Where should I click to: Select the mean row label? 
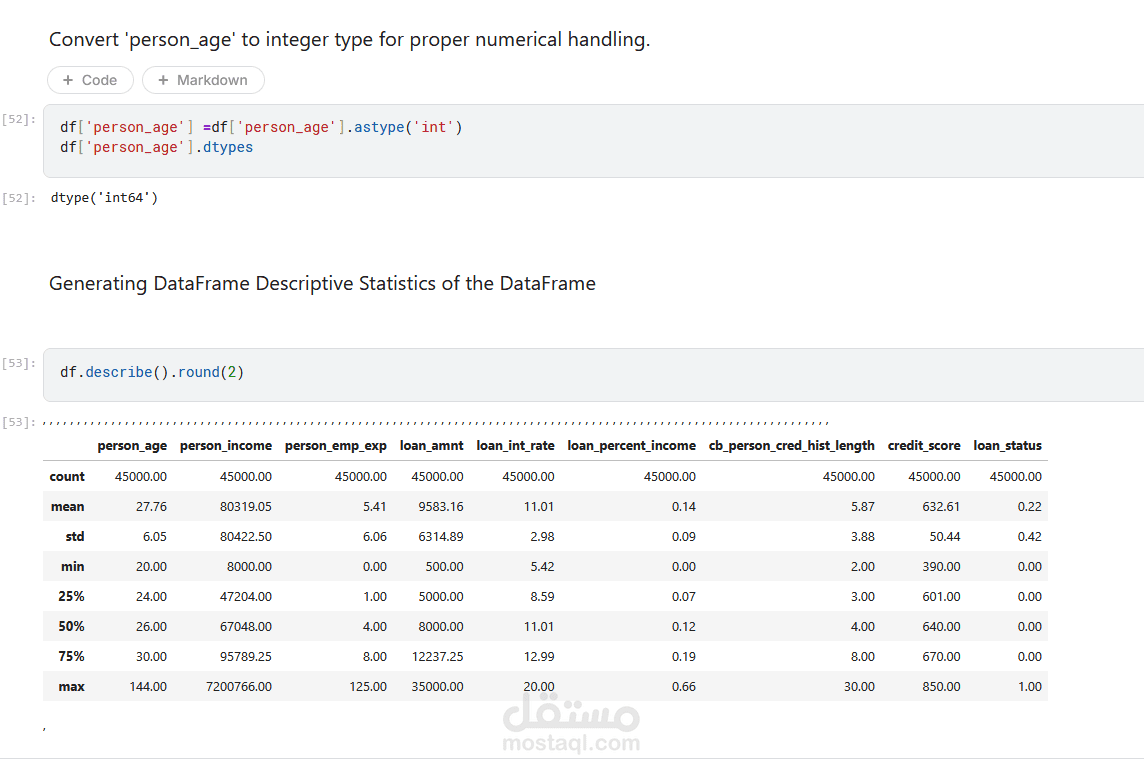pos(67,507)
